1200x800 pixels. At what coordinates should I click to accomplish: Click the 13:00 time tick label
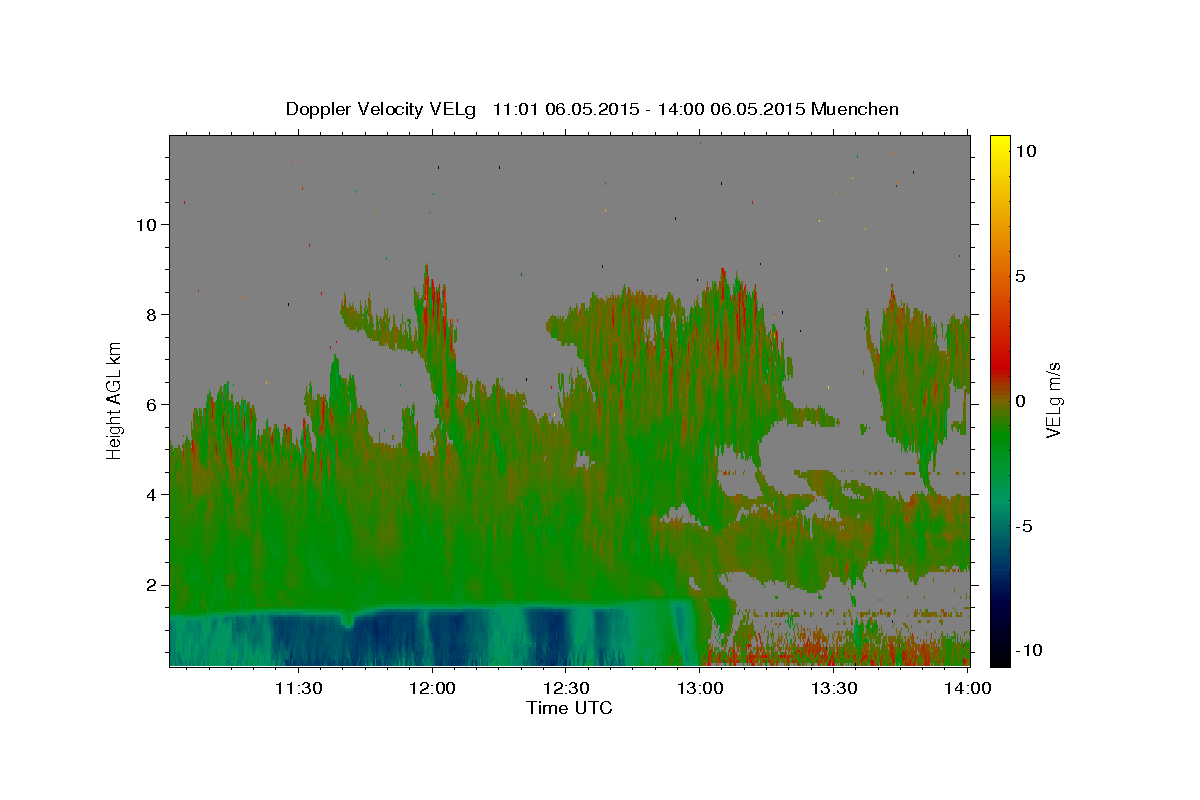click(700, 689)
